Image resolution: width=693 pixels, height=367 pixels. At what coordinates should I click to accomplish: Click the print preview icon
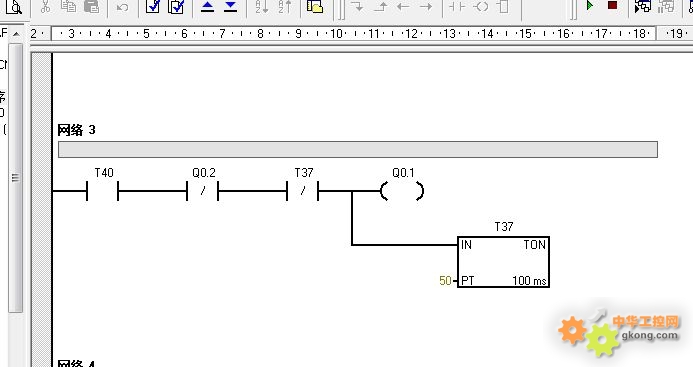[14, 6]
